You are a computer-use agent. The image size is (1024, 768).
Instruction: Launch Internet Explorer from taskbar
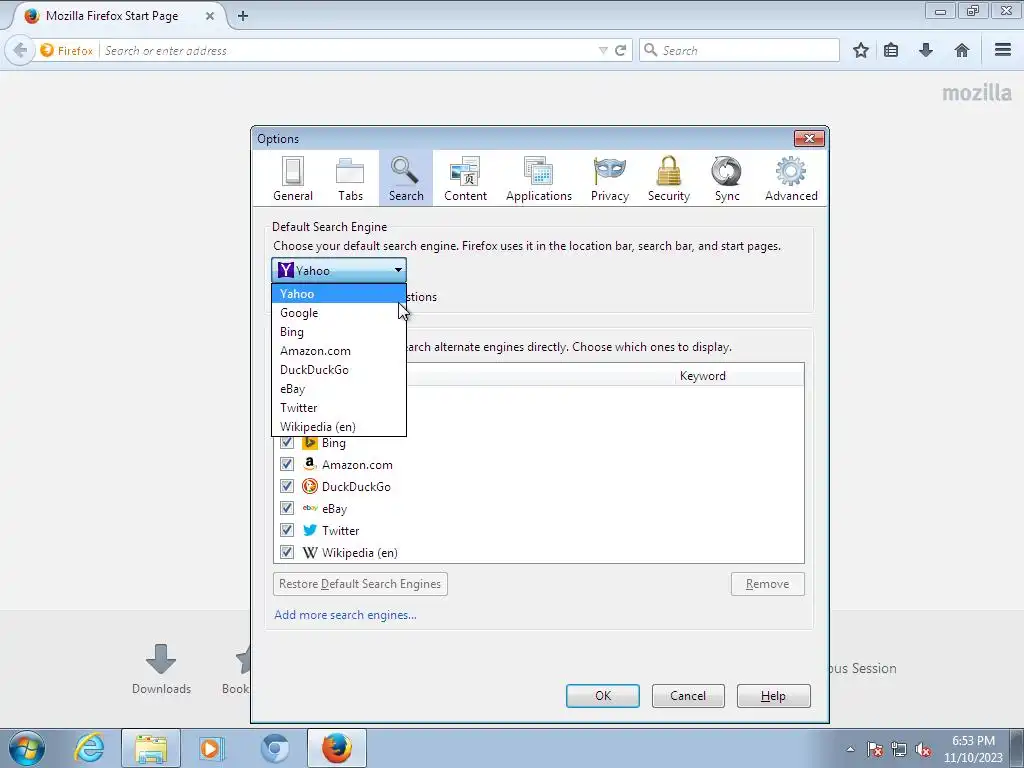coord(89,748)
